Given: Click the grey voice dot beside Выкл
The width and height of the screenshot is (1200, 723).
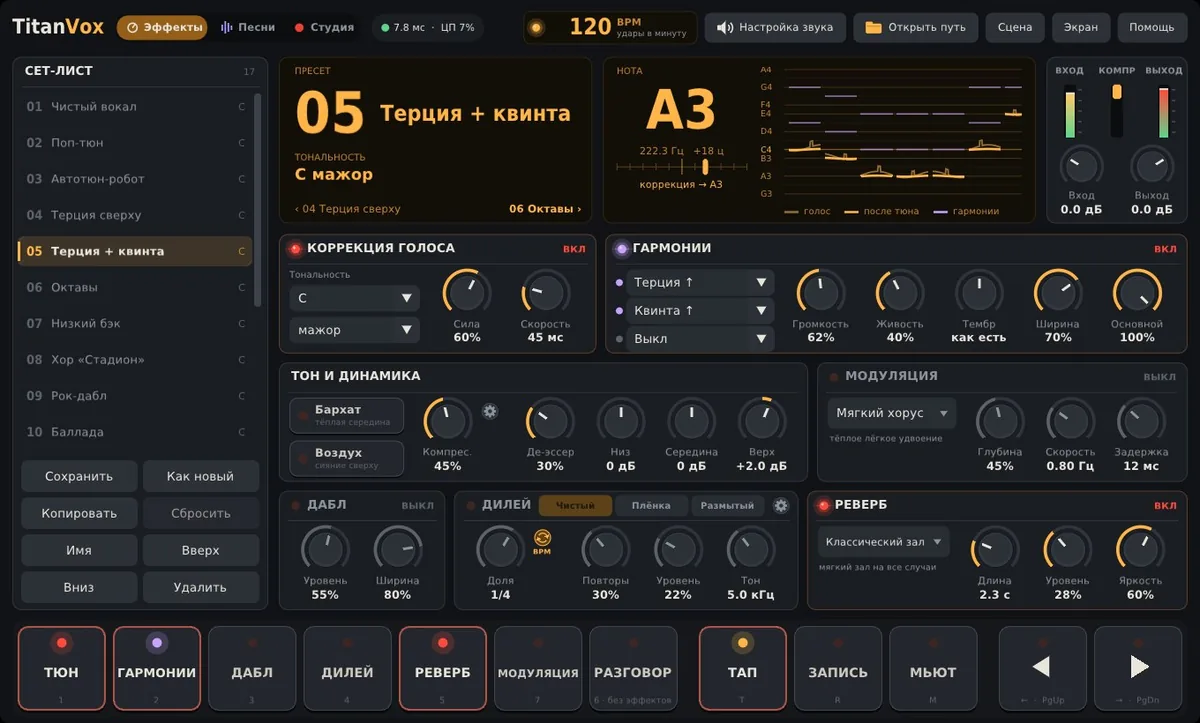Looking at the screenshot, I should click(620, 339).
